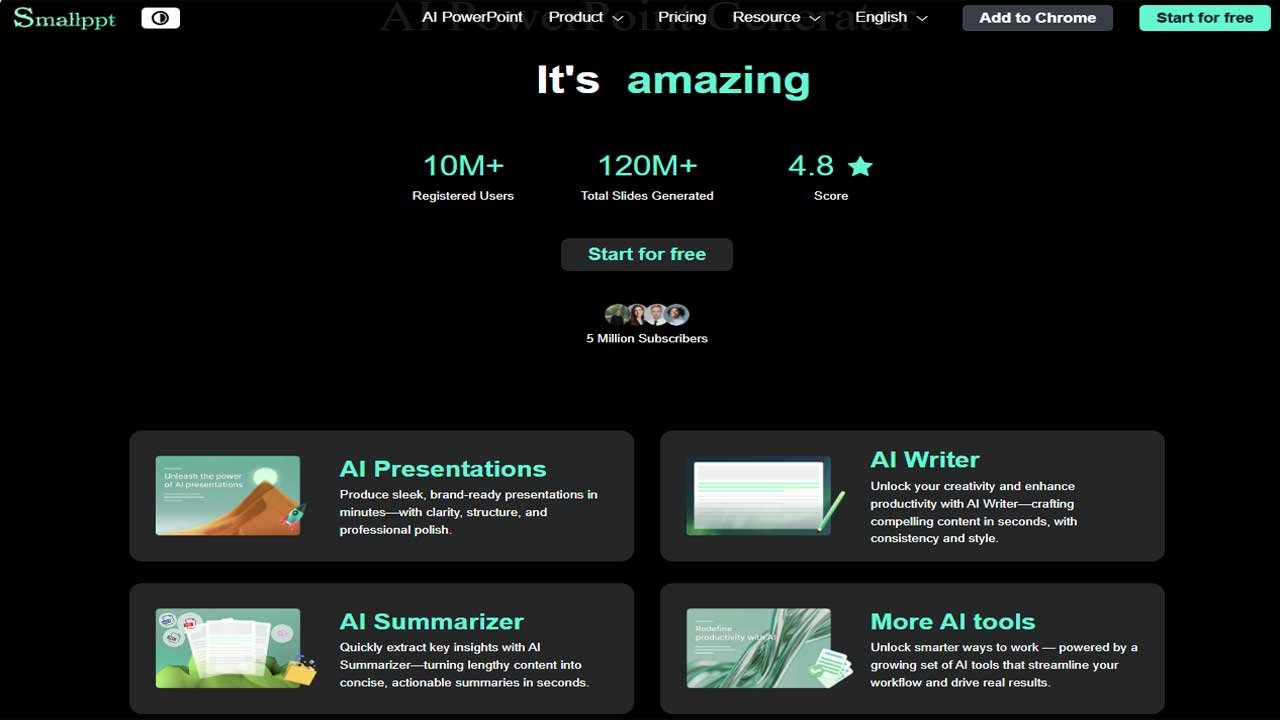Image resolution: width=1280 pixels, height=720 pixels.
Task: Click the AI Presentations description text
Action: (x=469, y=512)
